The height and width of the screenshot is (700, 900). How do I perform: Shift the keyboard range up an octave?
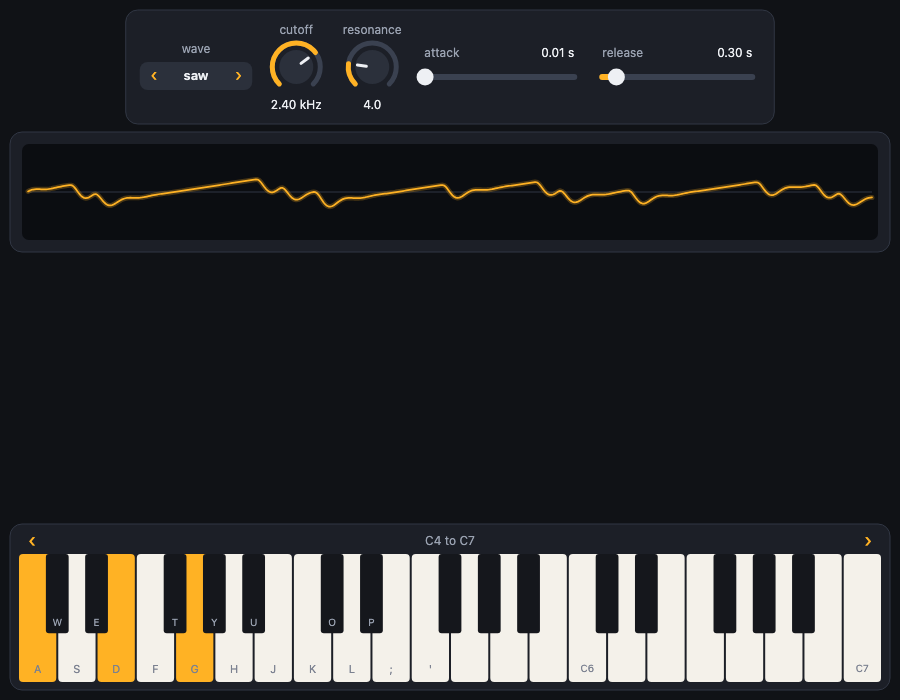coord(868,541)
